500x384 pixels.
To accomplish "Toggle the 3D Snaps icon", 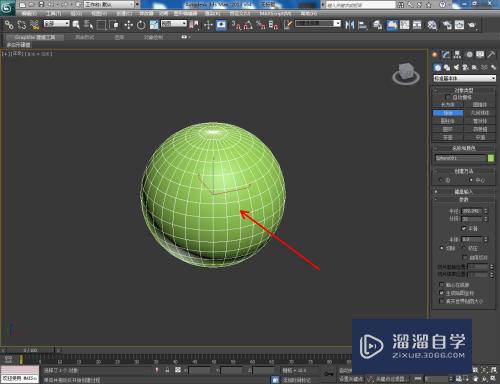I will click(236, 25).
